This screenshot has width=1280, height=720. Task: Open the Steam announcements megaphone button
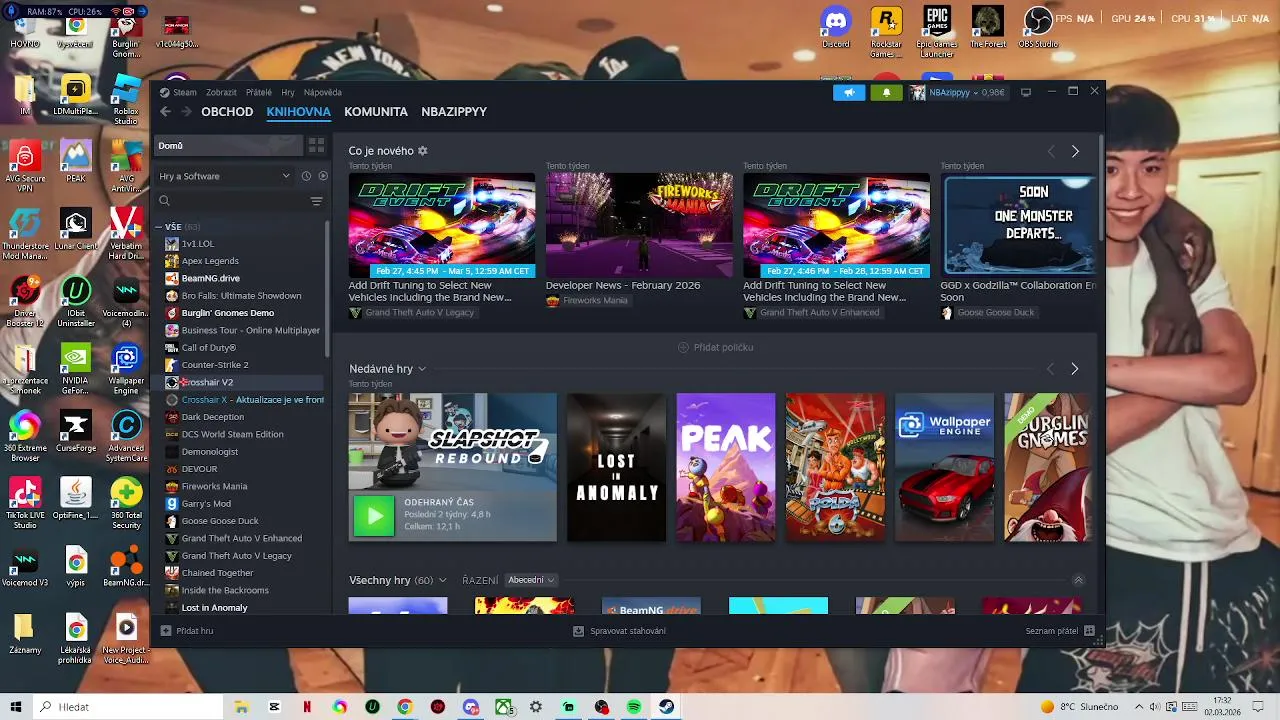point(849,92)
